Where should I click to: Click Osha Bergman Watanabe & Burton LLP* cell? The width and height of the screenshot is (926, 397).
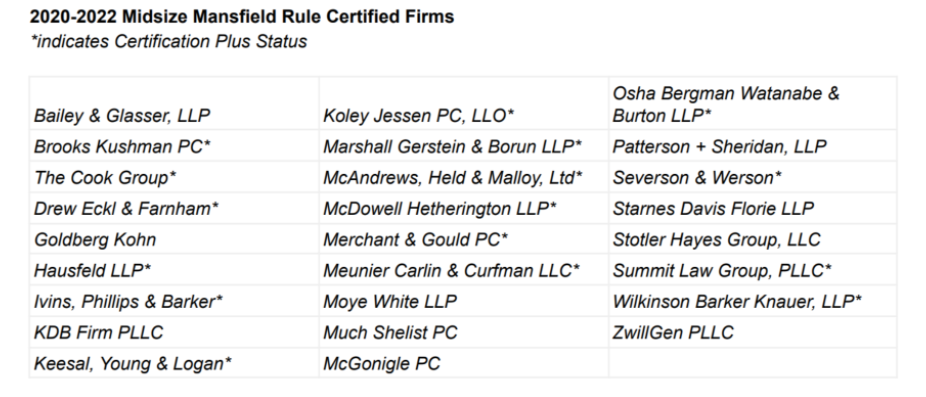(x=753, y=103)
